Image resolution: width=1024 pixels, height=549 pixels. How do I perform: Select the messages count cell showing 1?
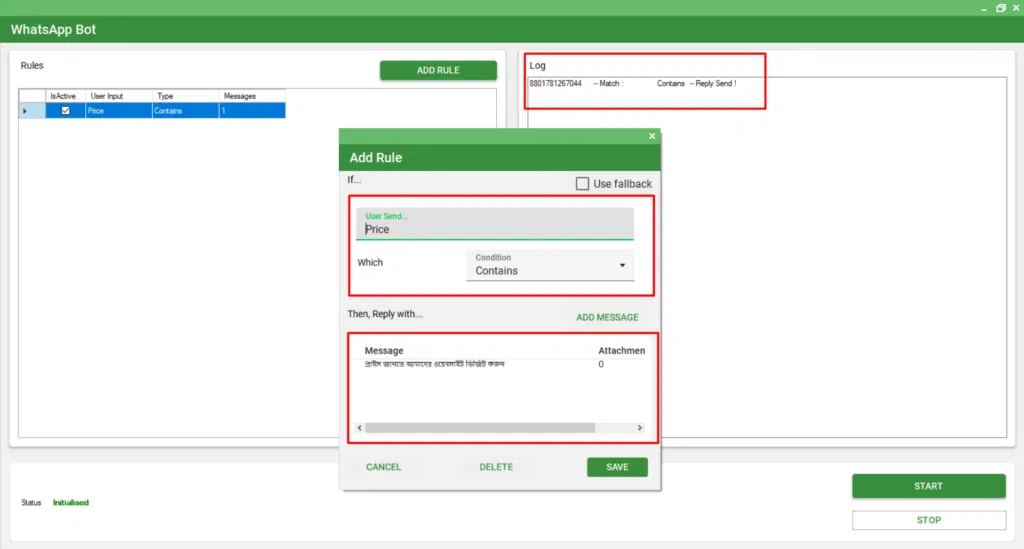[252, 111]
